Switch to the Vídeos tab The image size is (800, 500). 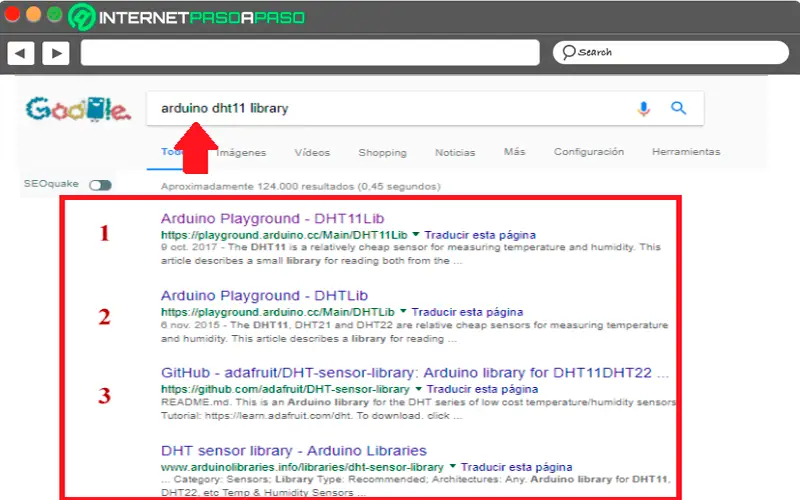tap(312, 153)
